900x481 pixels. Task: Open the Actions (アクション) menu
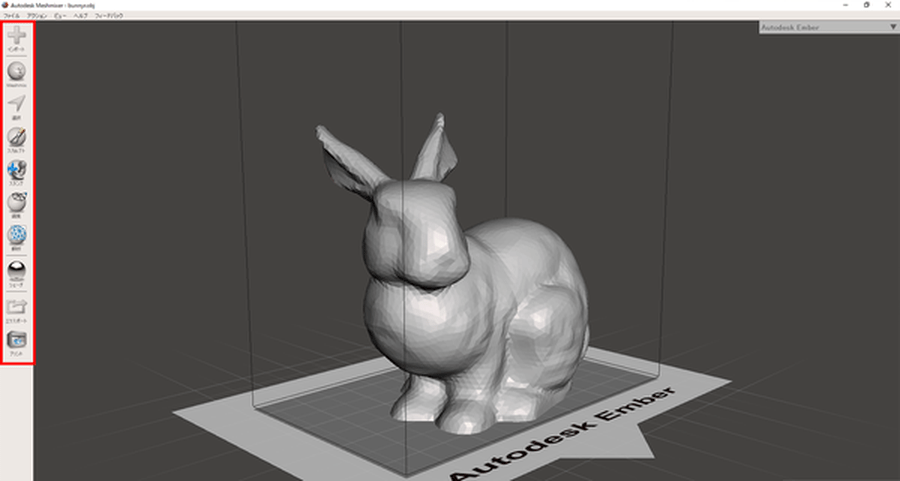37,16
